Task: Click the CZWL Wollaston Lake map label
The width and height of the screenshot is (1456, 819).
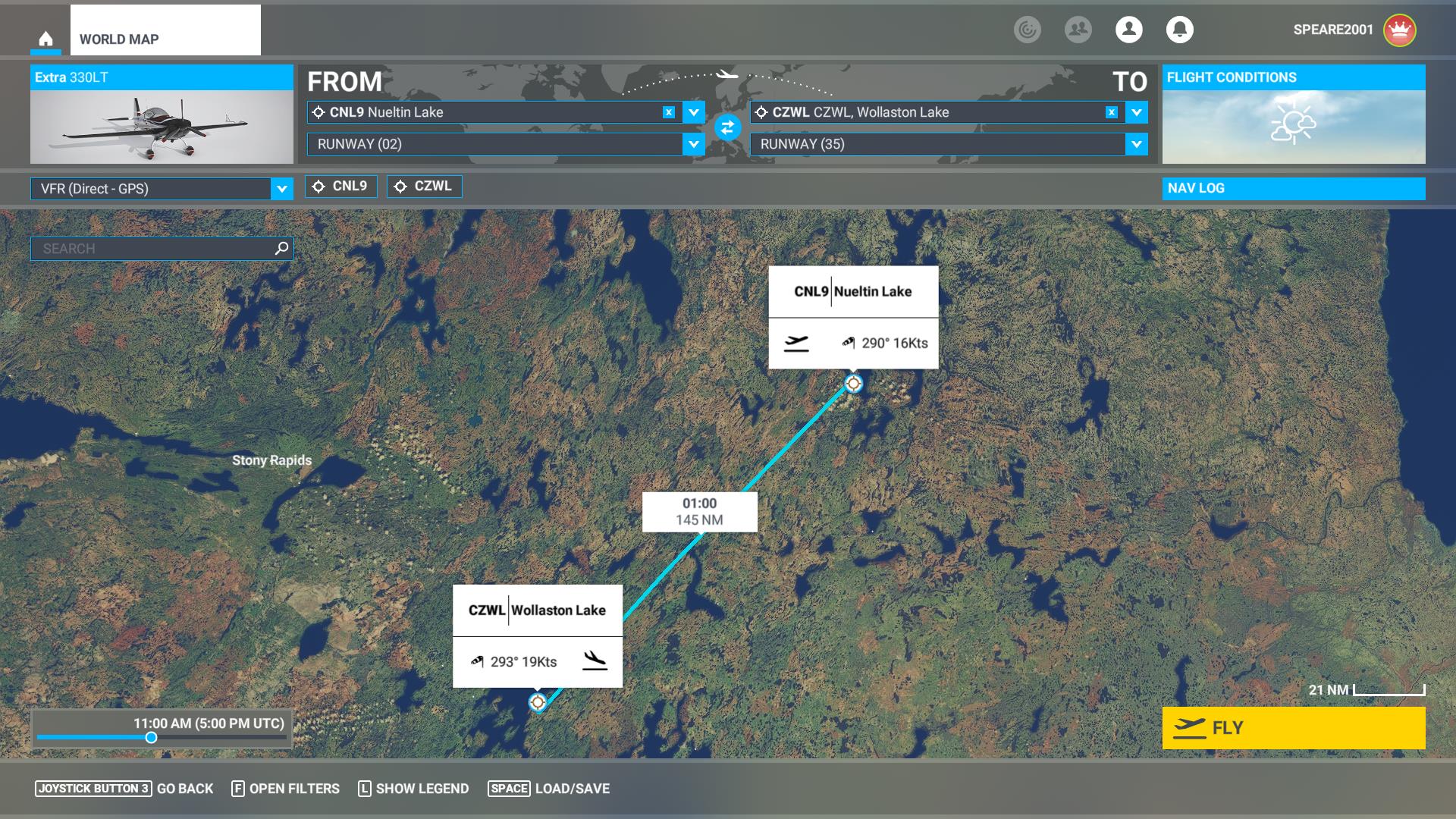Action: pos(538,610)
